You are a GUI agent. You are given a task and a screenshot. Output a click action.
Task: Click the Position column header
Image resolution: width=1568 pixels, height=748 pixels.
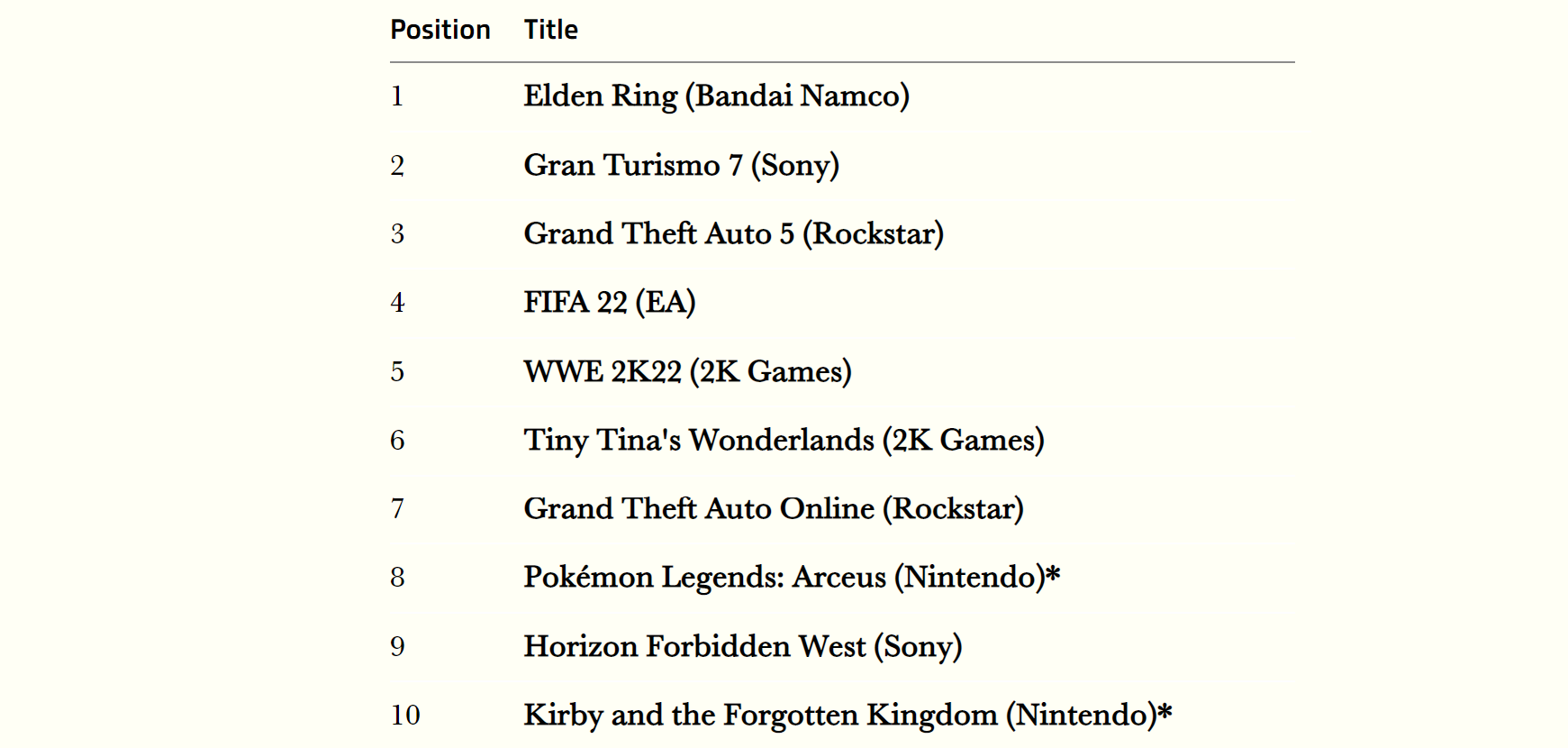pos(440,30)
